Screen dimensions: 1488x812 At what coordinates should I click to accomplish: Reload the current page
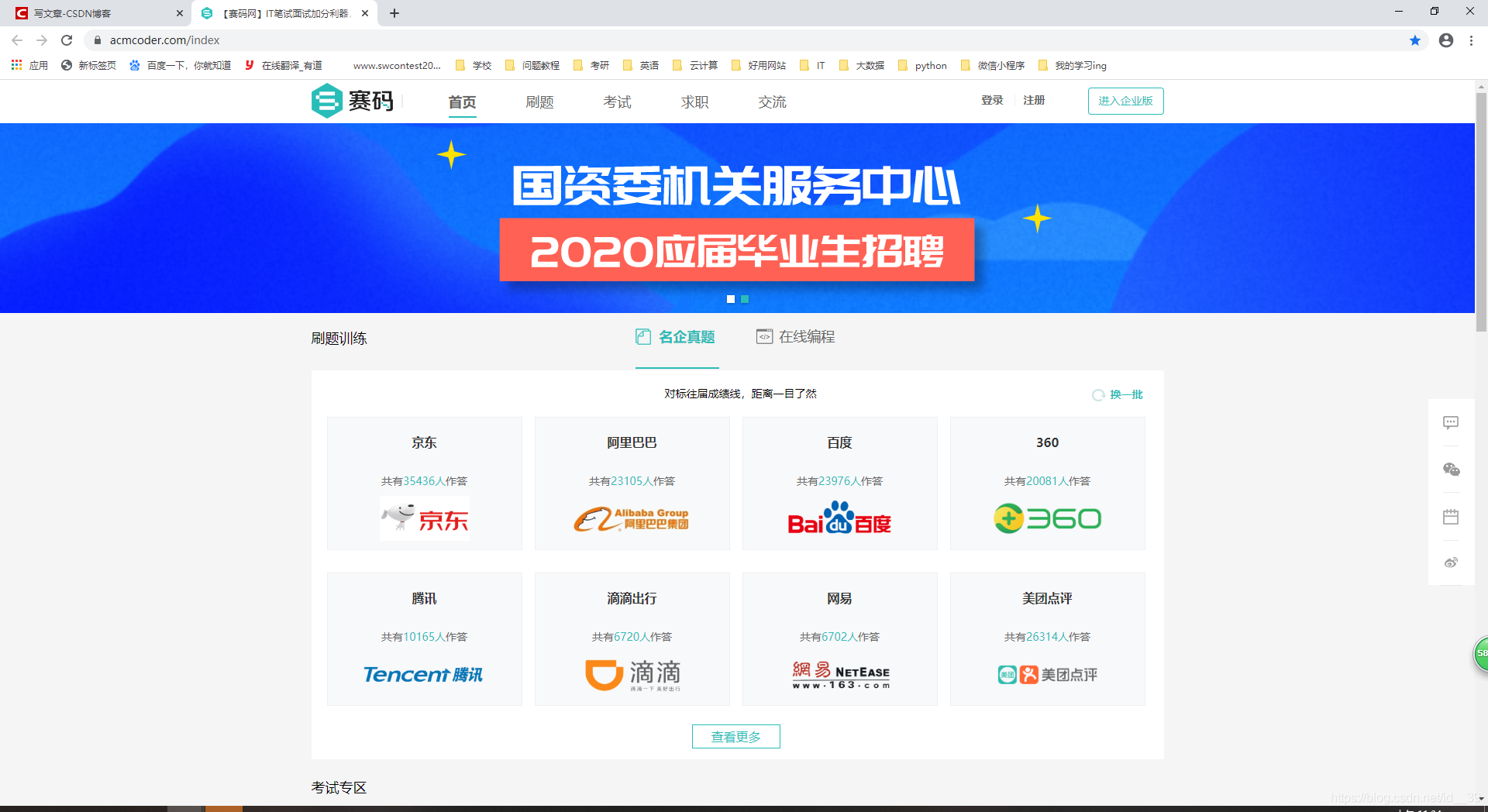click(67, 40)
